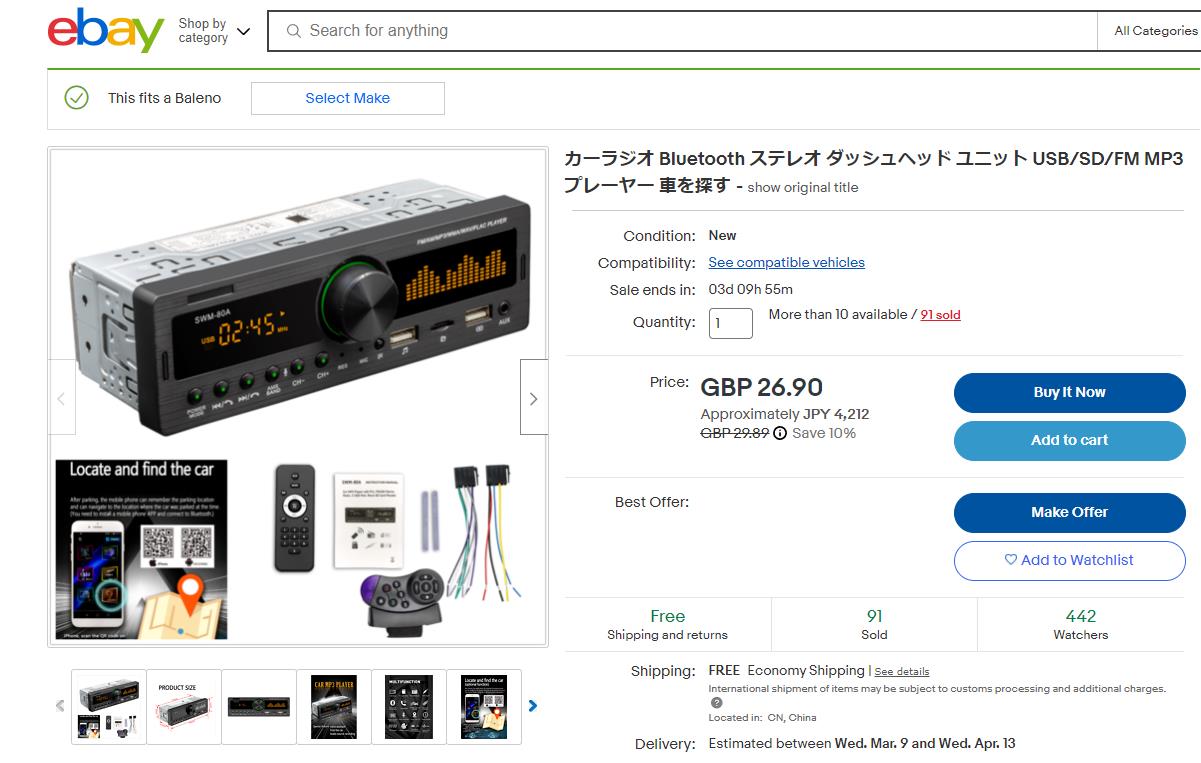Advance thumbnail strip with blue arrow
1201x763 pixels.
(533, 706)
